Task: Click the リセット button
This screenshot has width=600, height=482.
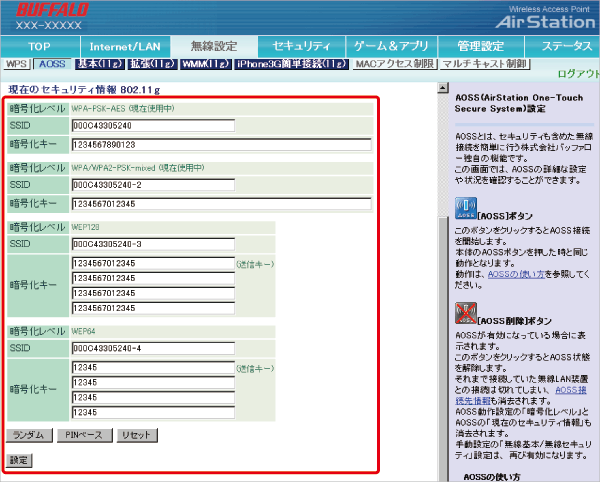Action: (135, 436)
